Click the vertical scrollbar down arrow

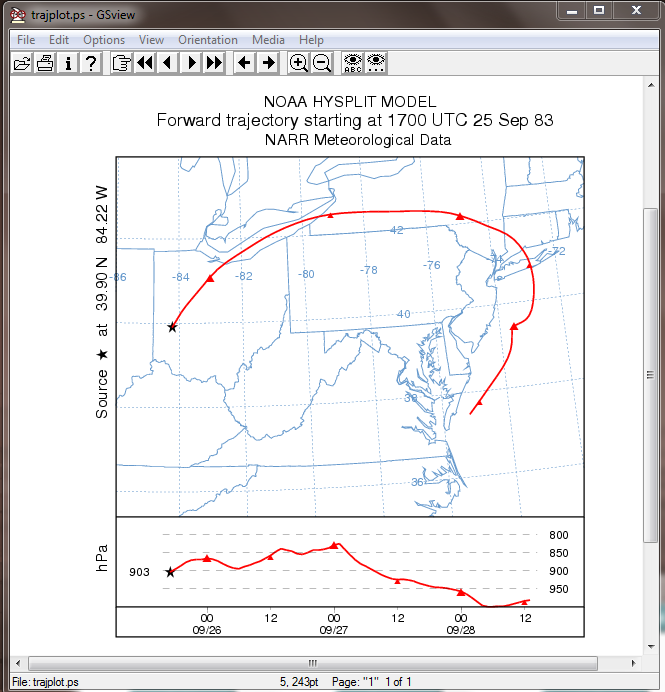click(651, 647)
